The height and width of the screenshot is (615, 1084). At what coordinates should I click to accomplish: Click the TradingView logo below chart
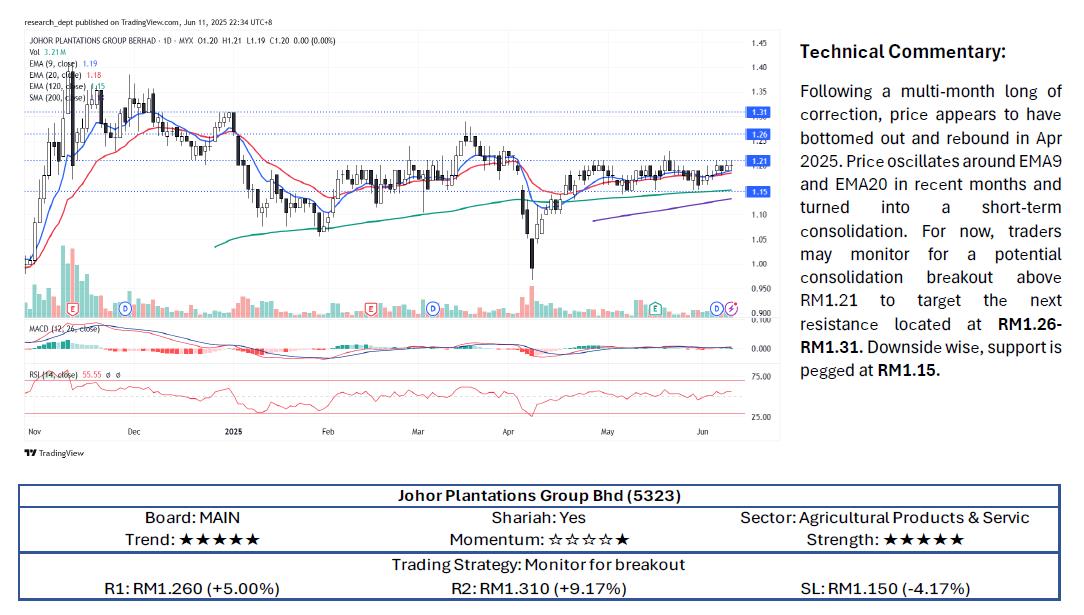click(54, 453)
